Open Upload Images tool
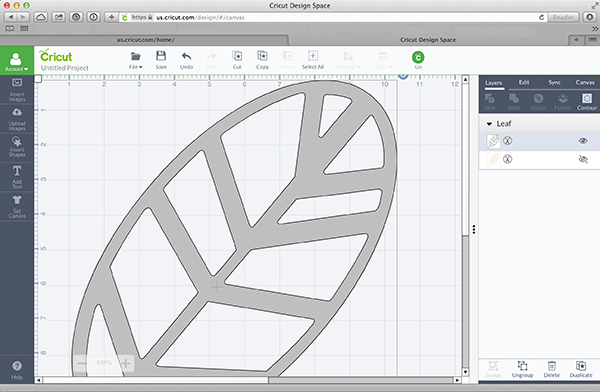 click(17, 119)
